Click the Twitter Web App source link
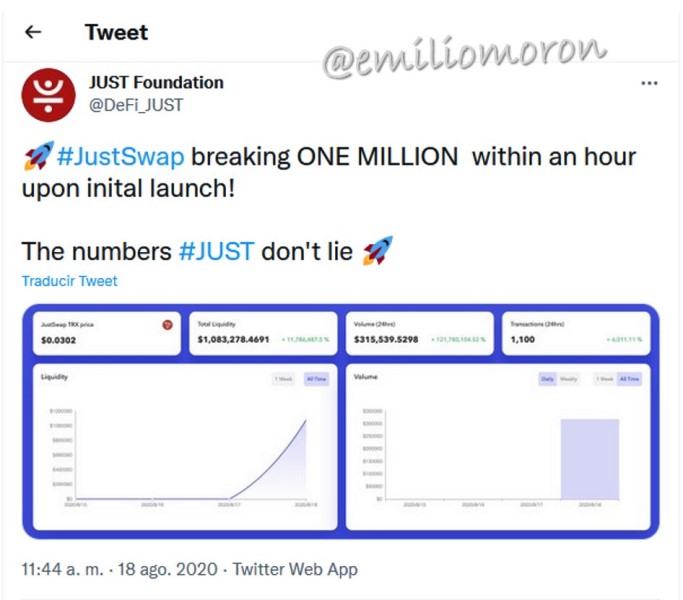Image resolution: width=683 pixels, height=600 pixels. [x=295, y=569]
